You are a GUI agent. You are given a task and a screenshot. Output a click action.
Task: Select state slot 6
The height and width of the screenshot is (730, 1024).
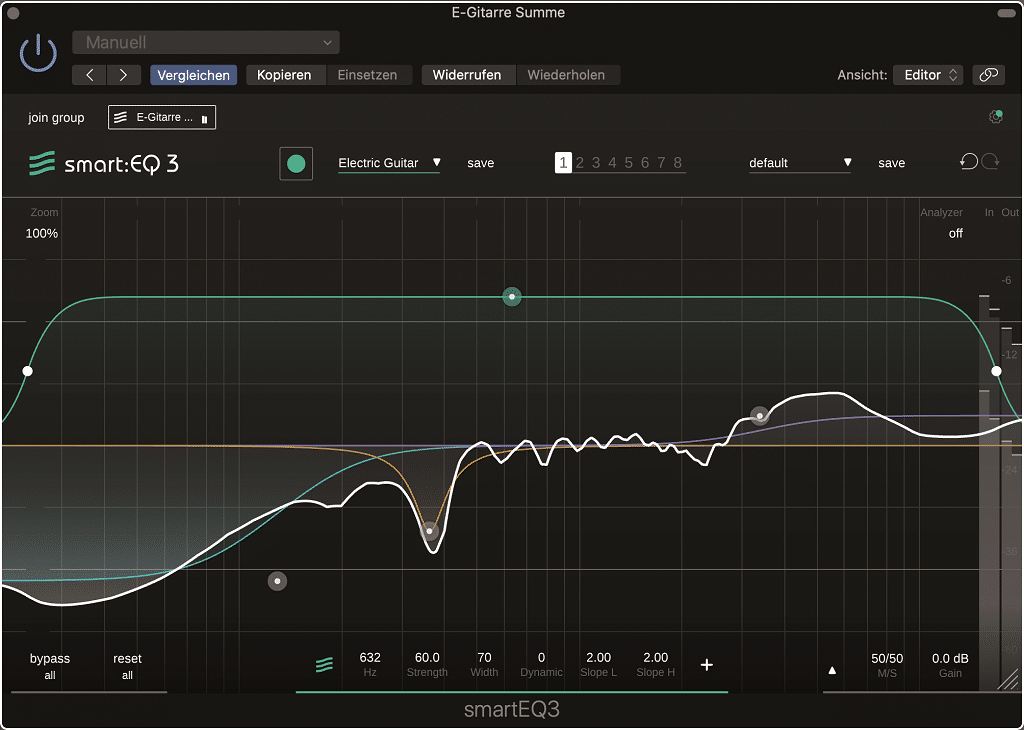coord(645,163)
